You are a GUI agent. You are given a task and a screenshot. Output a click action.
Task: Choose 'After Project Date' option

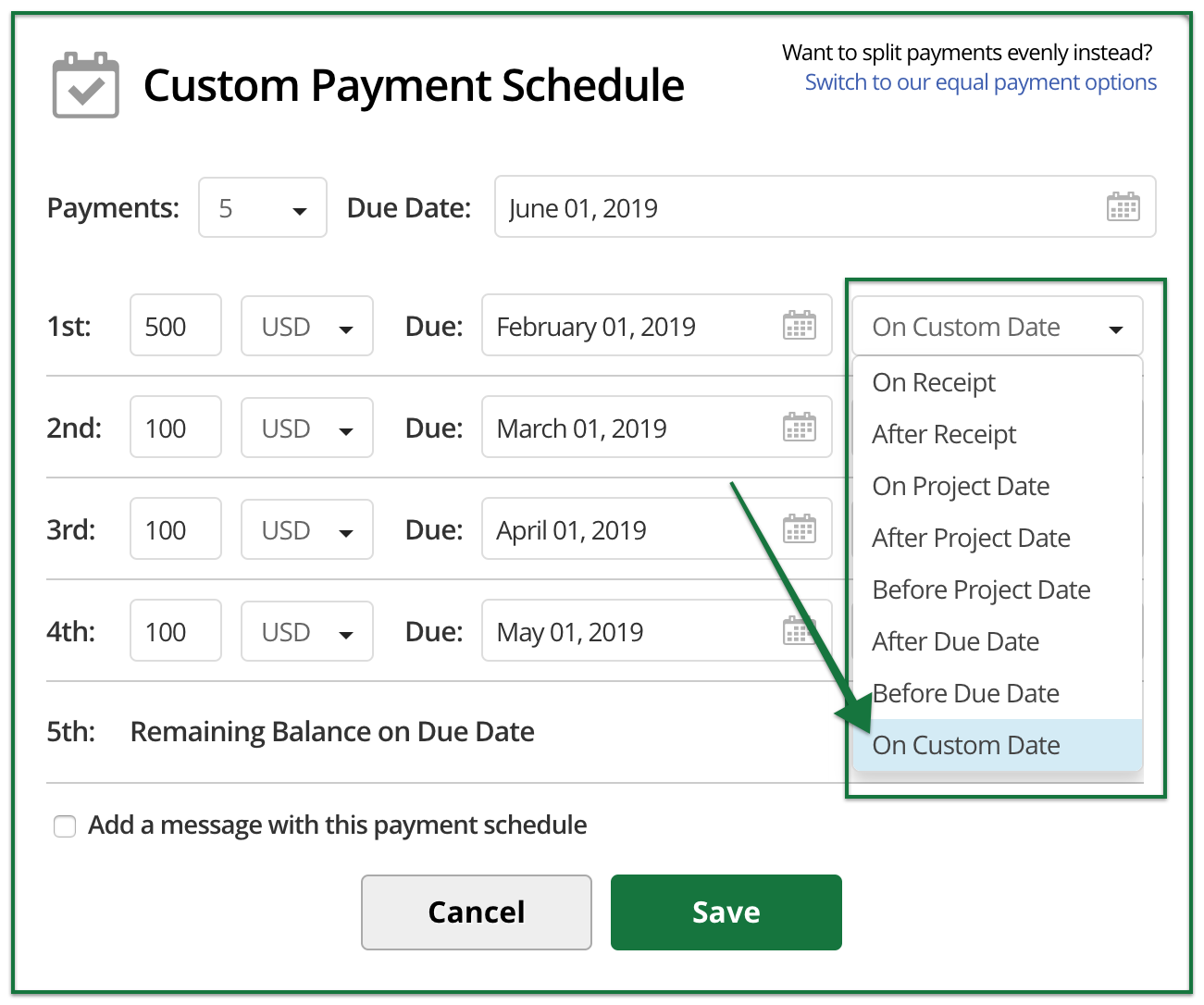coord(971,538)
